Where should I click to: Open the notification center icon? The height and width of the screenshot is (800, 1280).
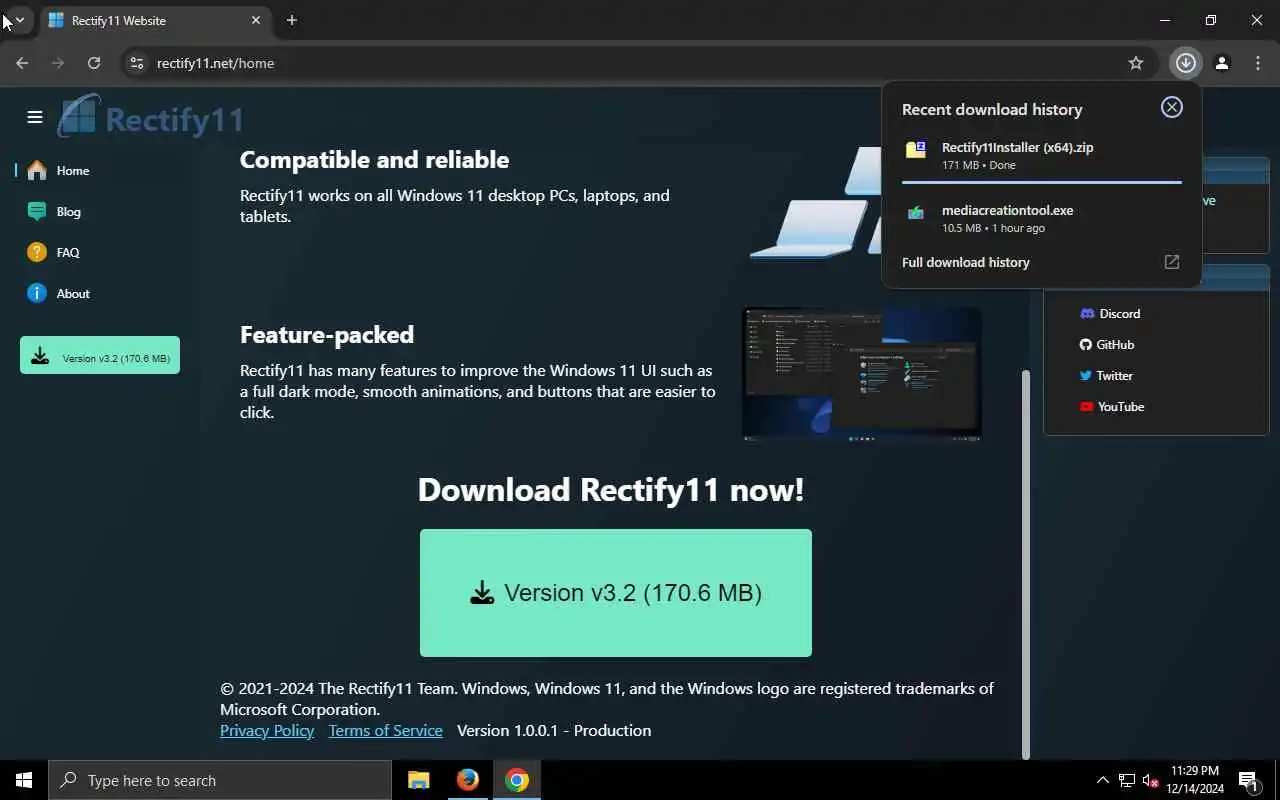[1248, 780]
